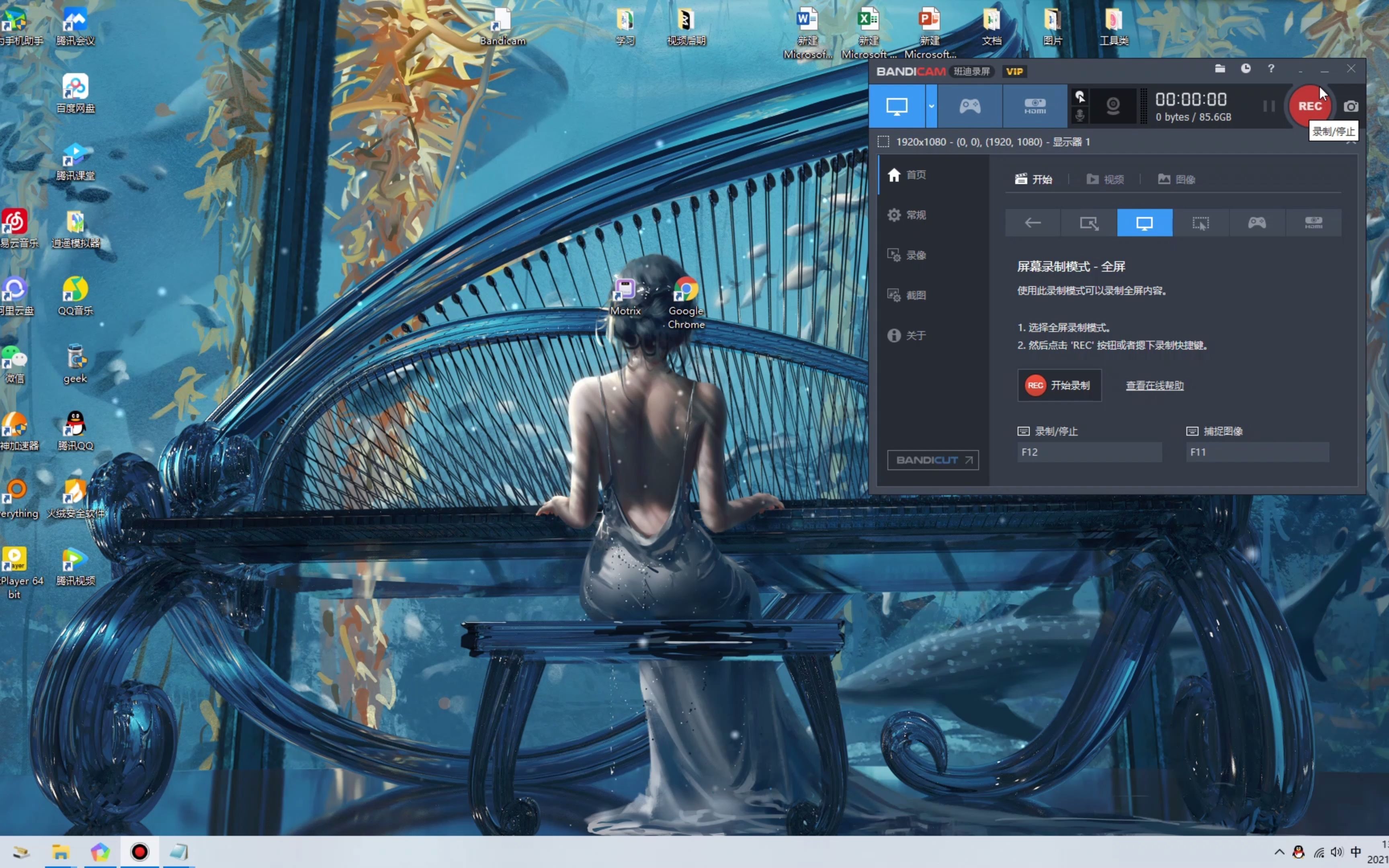Pause the recording
The image size is (1389, 868).
pyautogui.click(x=1268, y=106)
